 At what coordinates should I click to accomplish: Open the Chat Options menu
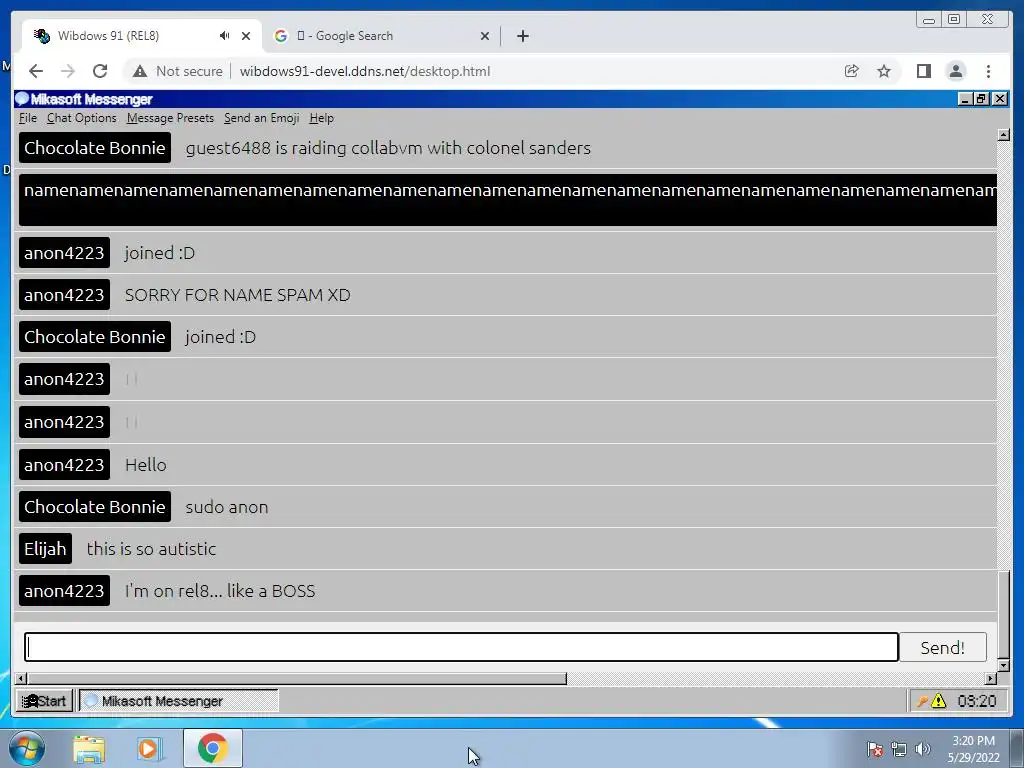[x=82, y=118]
